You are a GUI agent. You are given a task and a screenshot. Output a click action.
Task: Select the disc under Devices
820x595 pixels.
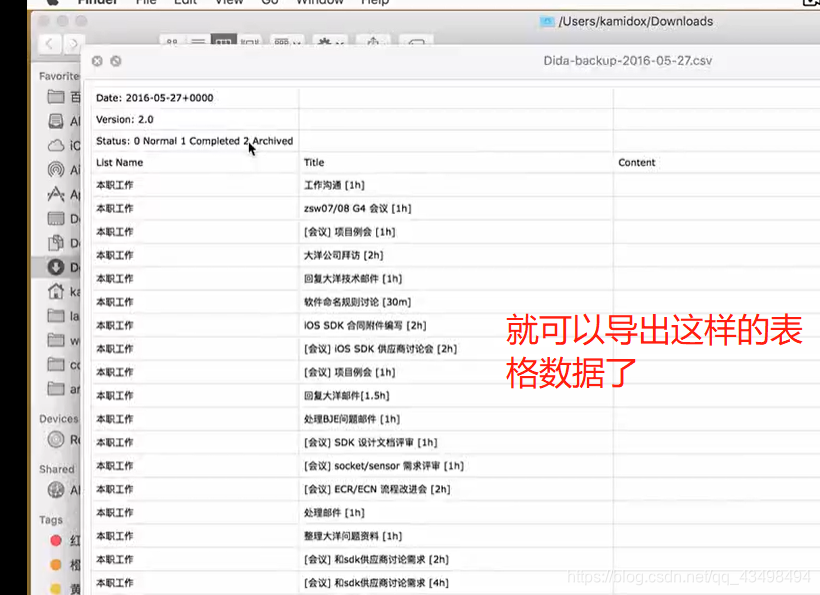tap(63, 440)
